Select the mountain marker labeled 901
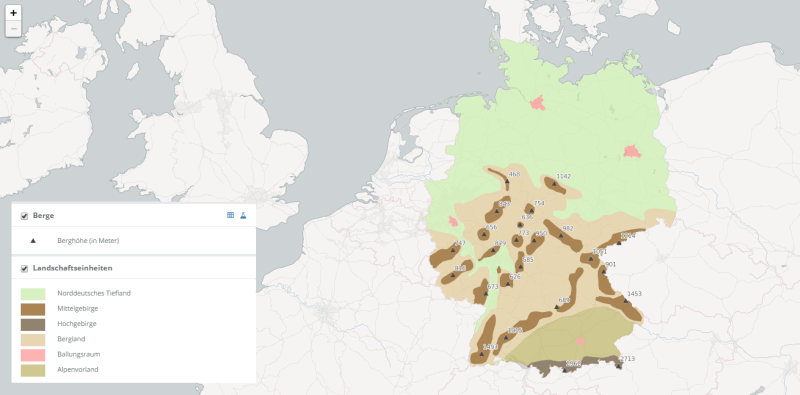The image size is (800, 395). tap(603, 271)
